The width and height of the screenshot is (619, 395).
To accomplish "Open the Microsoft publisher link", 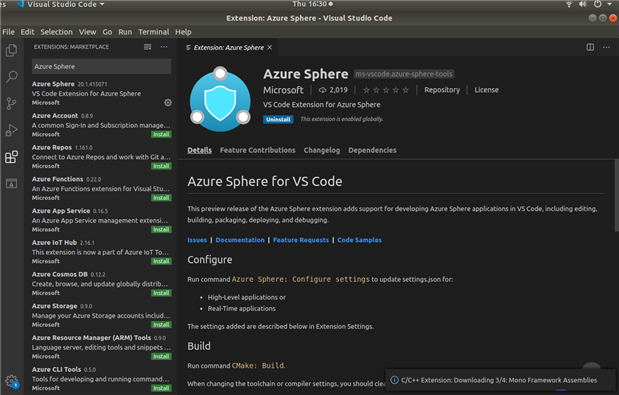I will click(x=283, y=90).
